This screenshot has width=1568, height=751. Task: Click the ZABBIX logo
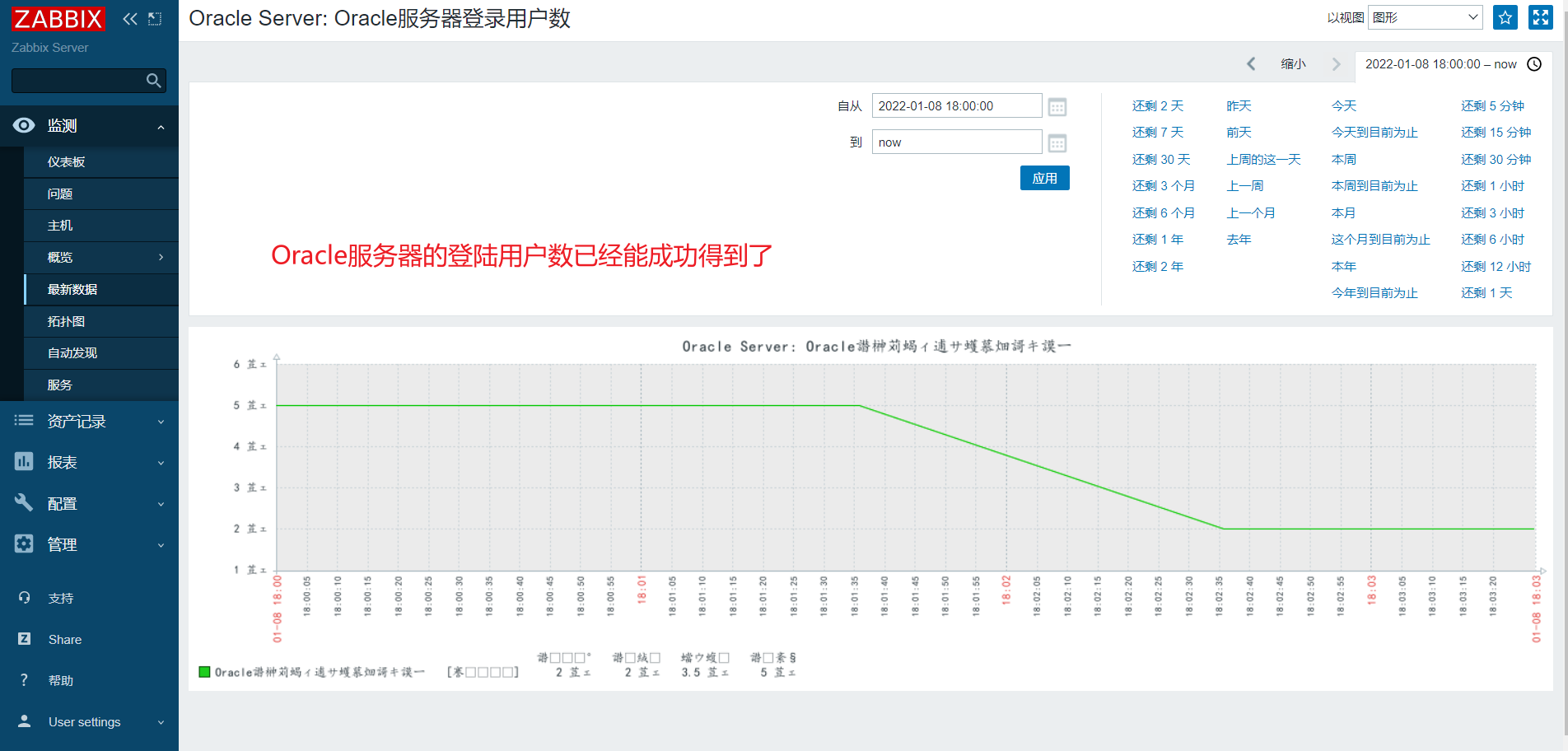pyautogui.click(x=57, y=18)
